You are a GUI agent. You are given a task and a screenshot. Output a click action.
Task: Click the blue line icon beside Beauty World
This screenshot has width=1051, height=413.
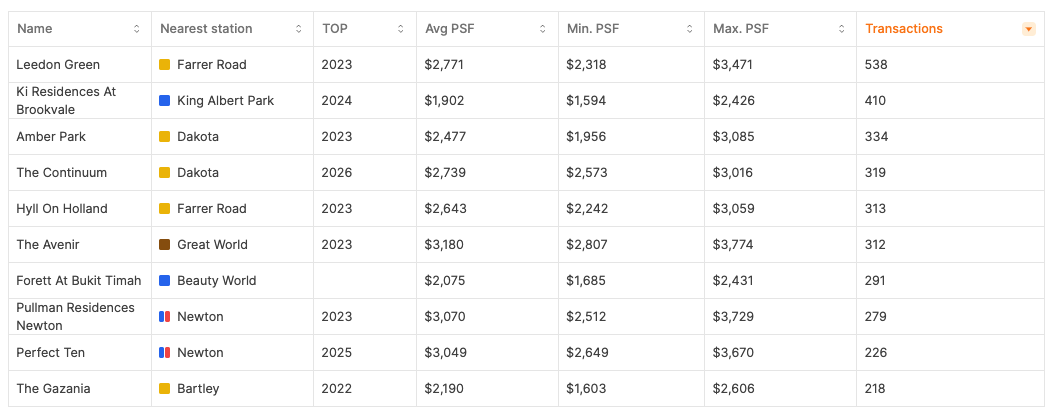tap(164, 281)
